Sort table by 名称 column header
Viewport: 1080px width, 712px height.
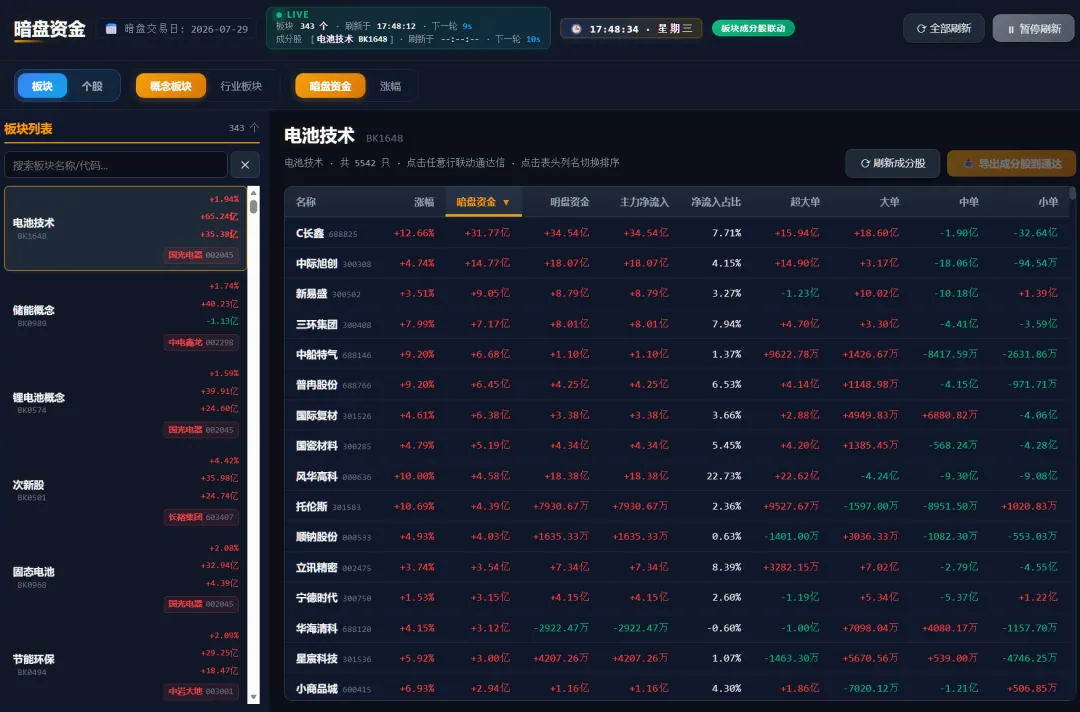pos(306,202)
